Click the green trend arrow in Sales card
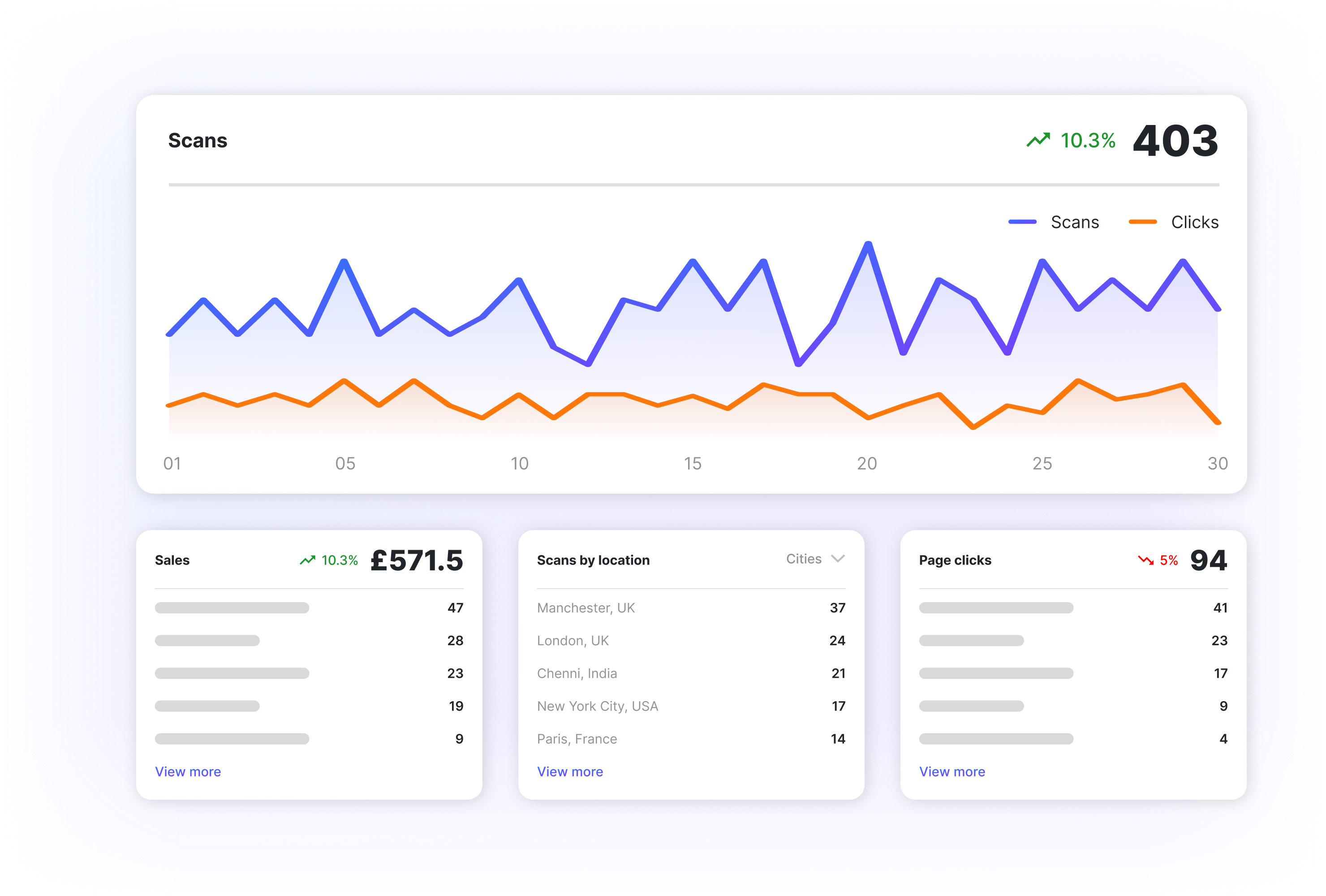The image size is (1326, 896). pos(308,560)
